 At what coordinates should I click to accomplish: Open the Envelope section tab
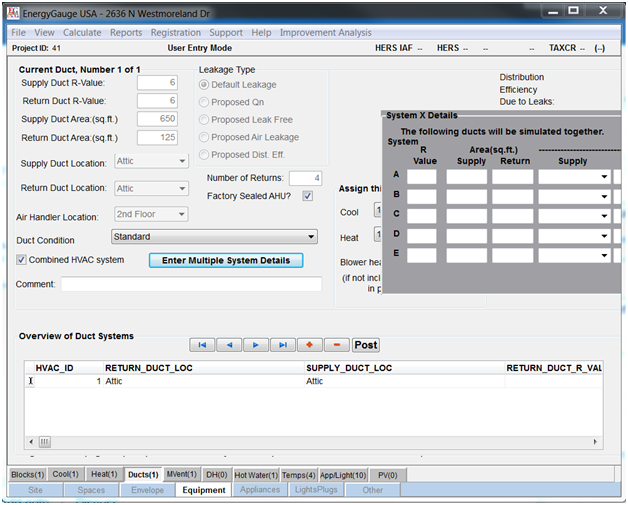[x=147, y=490]
